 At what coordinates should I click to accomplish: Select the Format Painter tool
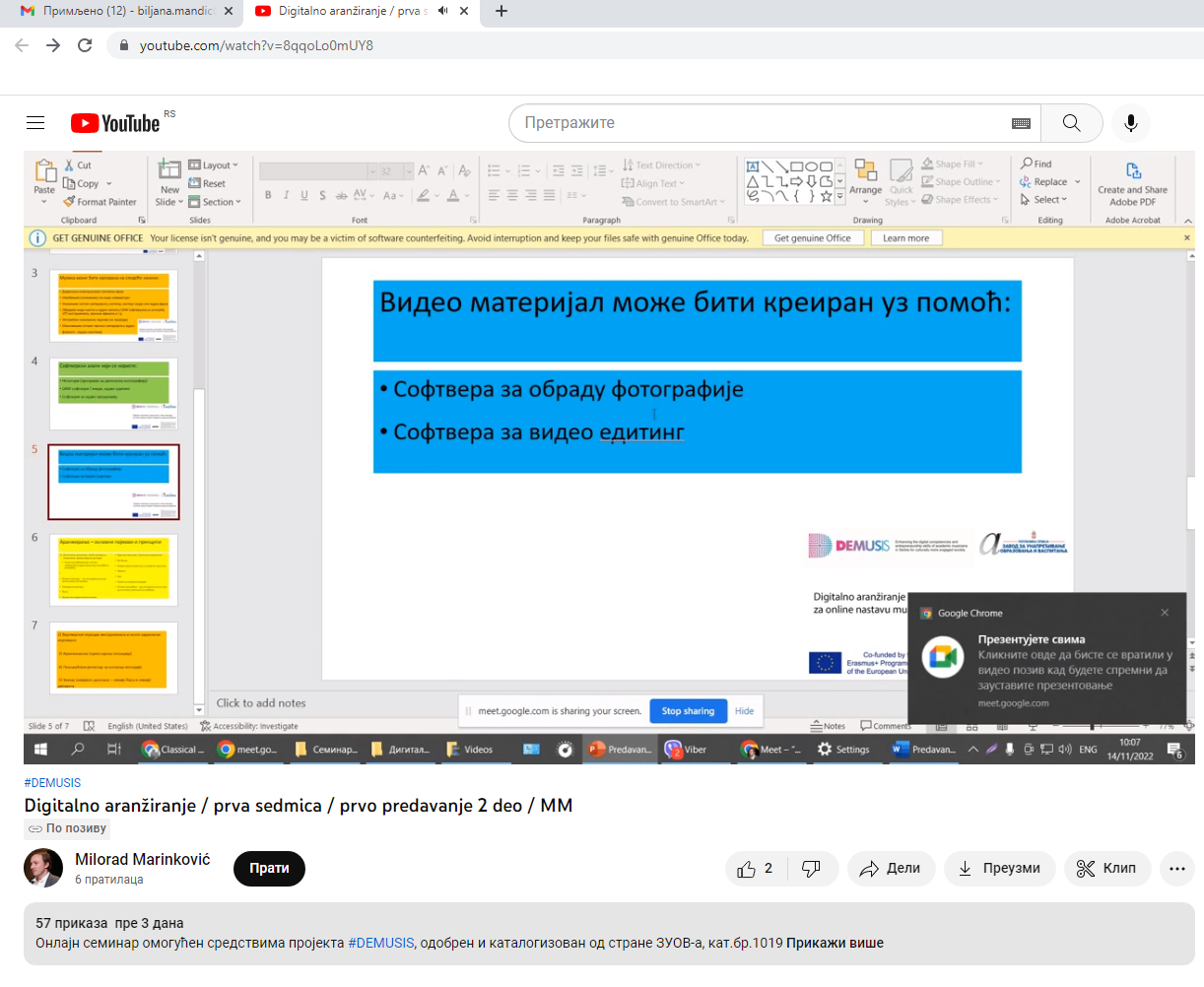100,202
